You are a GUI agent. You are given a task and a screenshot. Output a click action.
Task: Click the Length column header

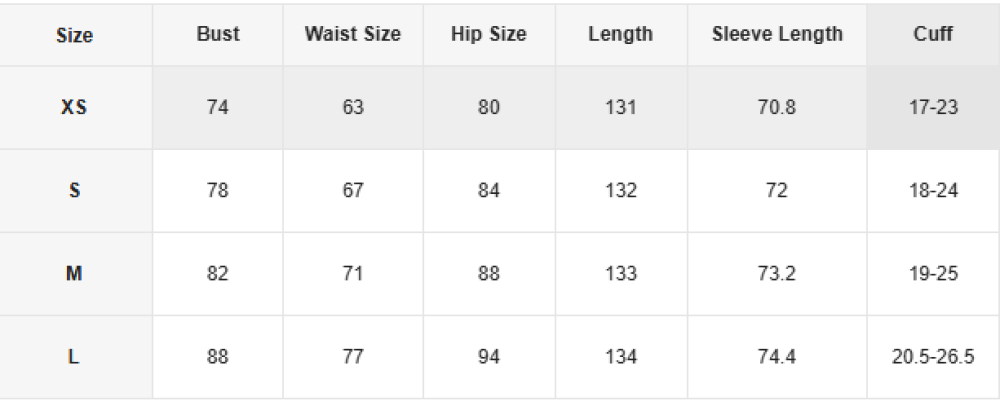pyautogui.click(x=621, y=34)
